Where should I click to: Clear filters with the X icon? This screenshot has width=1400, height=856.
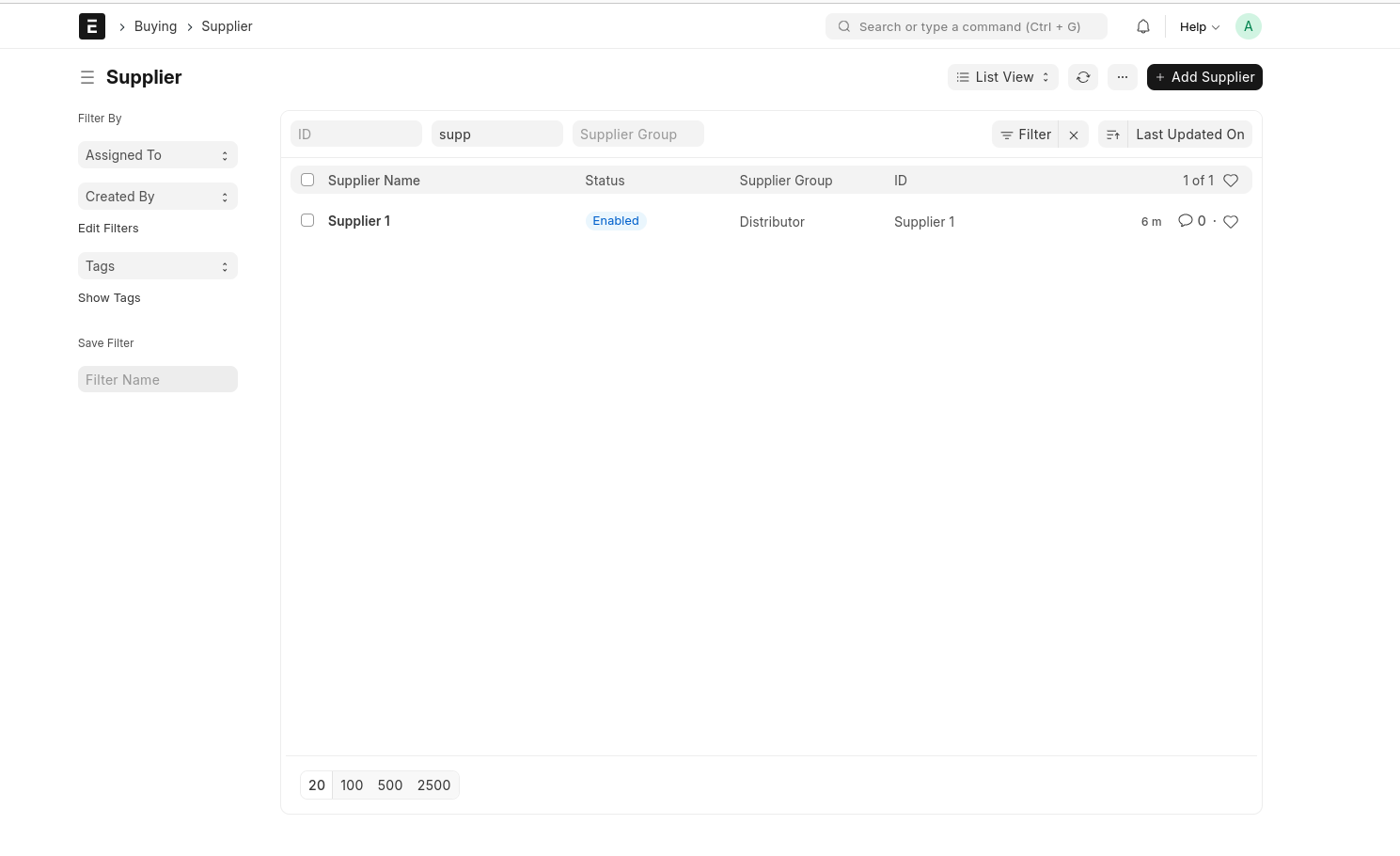1074,135
